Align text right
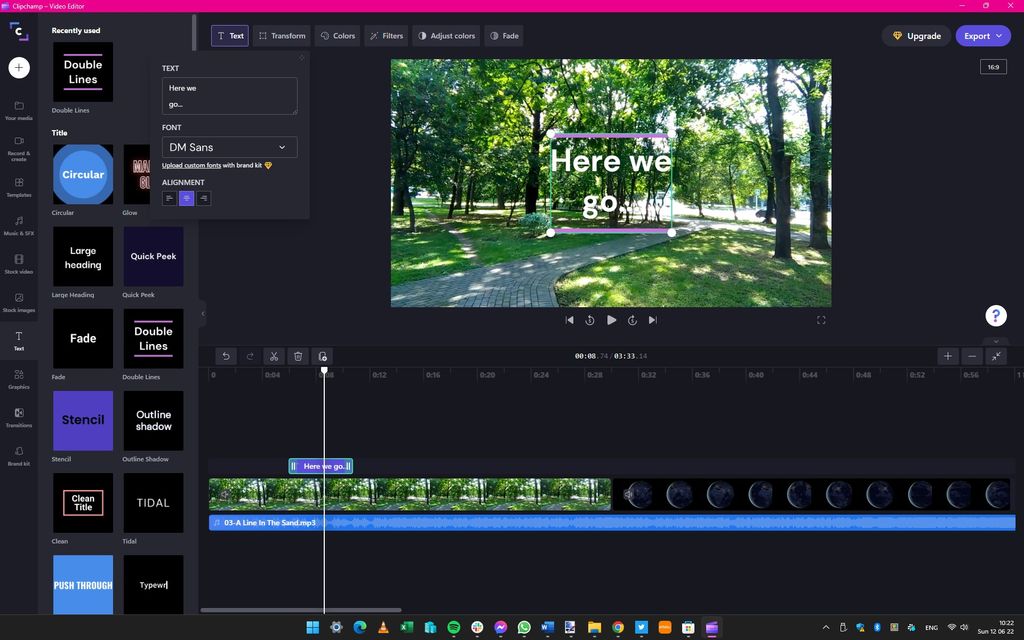 (x=204, y=199)
